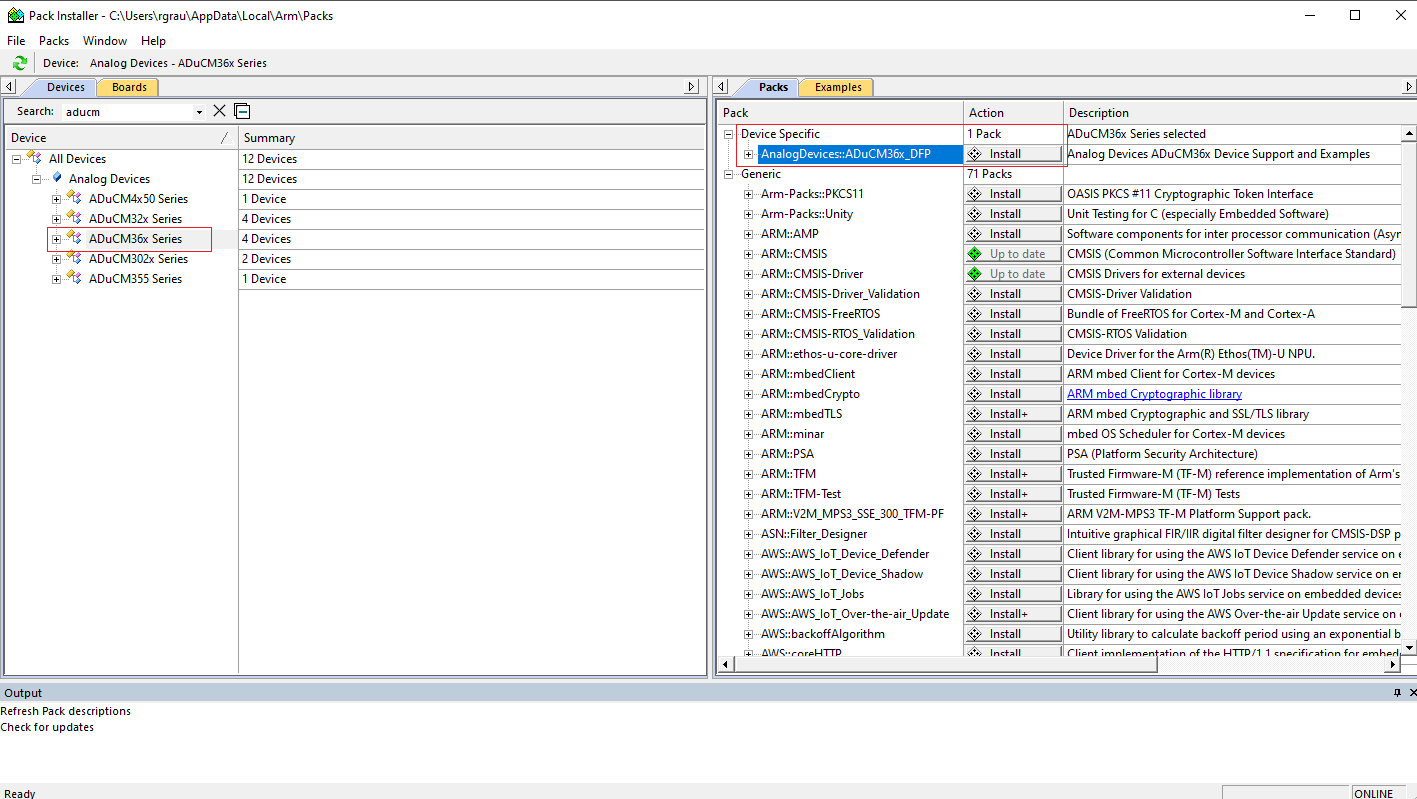This screenshot has height=799, width=1417.
Task: Expand the ADuCM4x50 Series node
Action: (x=56, y=199)
